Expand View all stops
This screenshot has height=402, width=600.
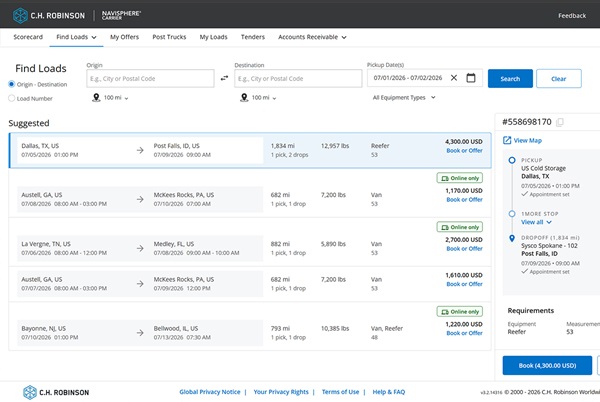coord(536,222)
